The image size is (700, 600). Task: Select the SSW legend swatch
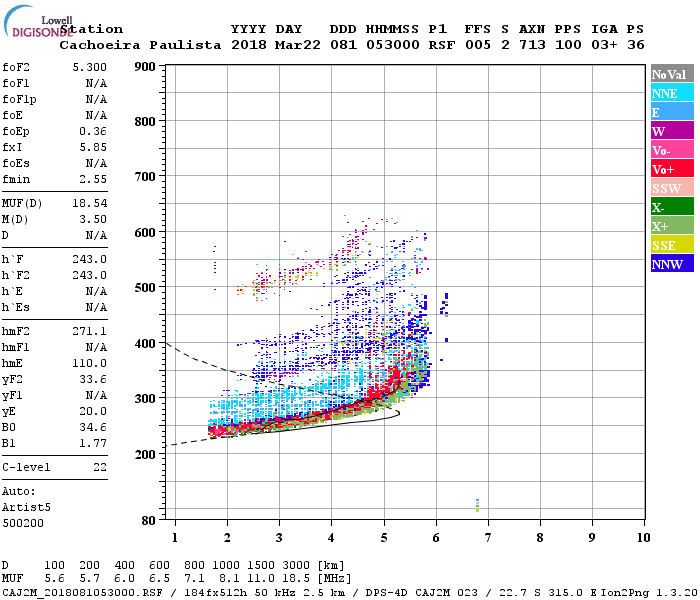672,188
